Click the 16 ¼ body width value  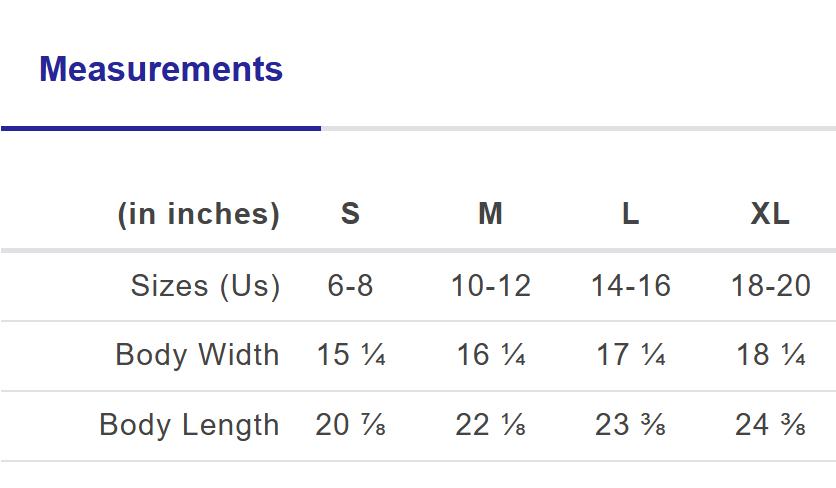(490, 355)
